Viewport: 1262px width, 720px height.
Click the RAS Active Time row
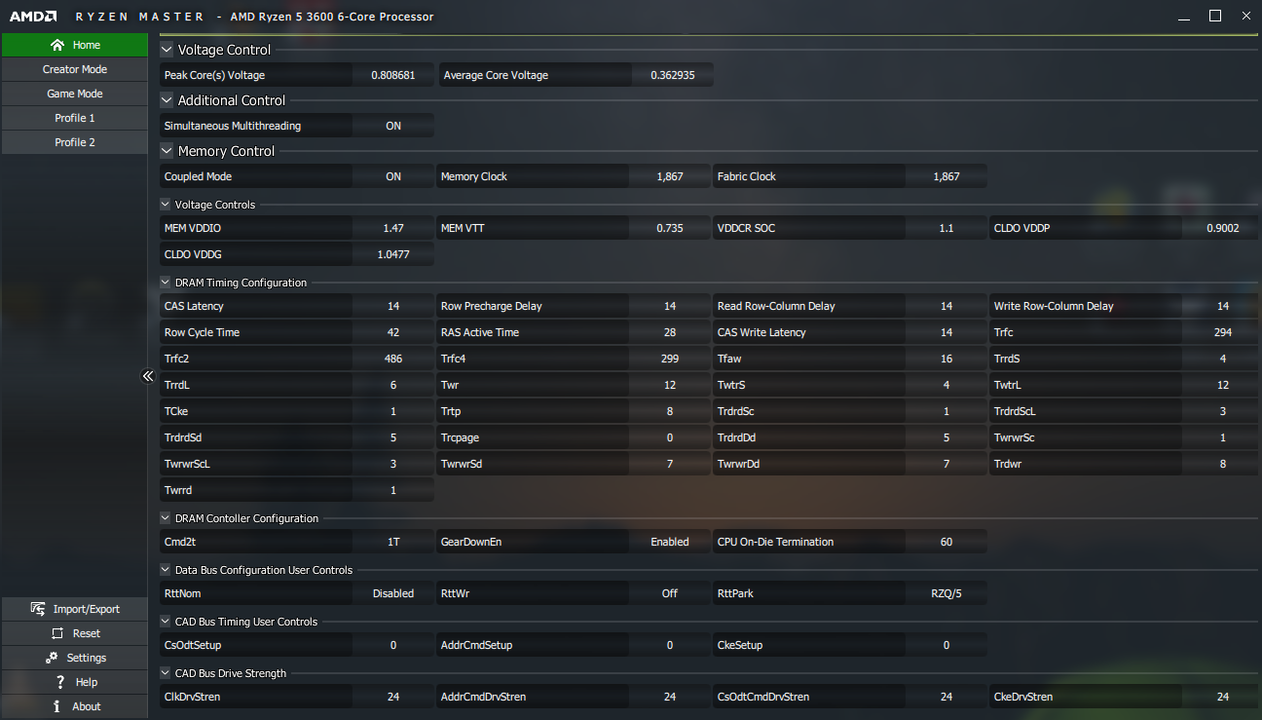(573, 332)
